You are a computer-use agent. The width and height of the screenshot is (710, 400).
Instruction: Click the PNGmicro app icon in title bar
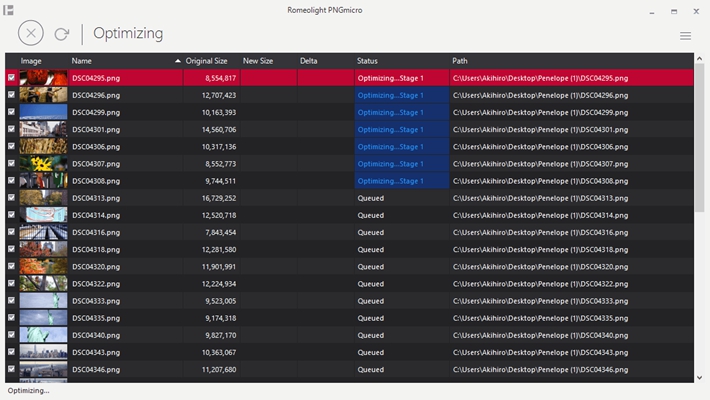click(x=9, y=9)
